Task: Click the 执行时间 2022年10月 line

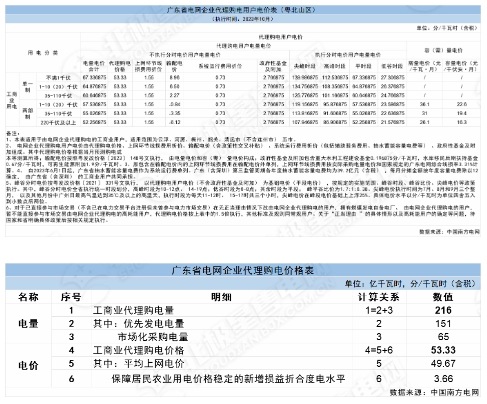Action: tap(243, 19)
